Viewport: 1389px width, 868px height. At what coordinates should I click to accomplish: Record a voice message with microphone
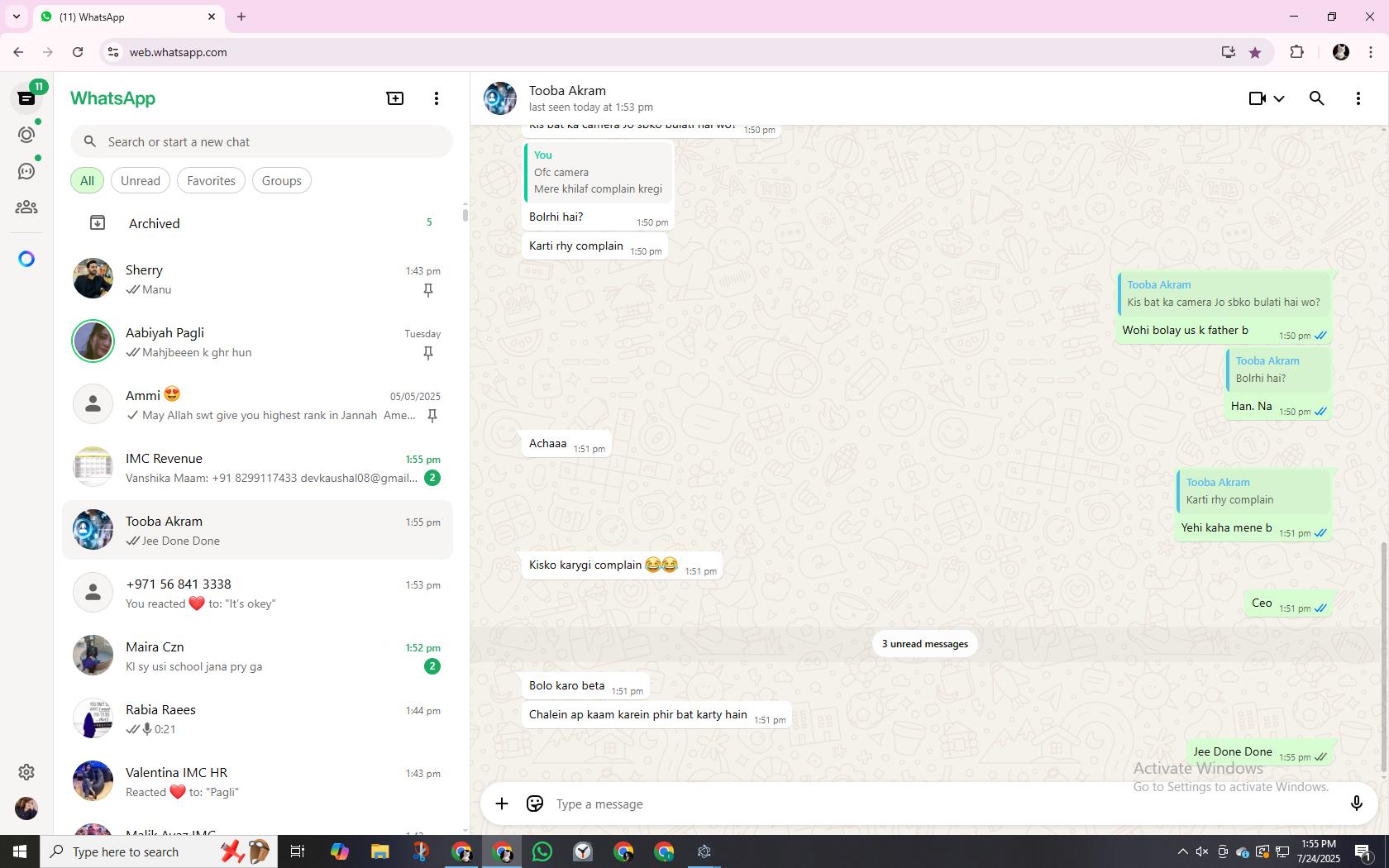(x=1356, y=804)
